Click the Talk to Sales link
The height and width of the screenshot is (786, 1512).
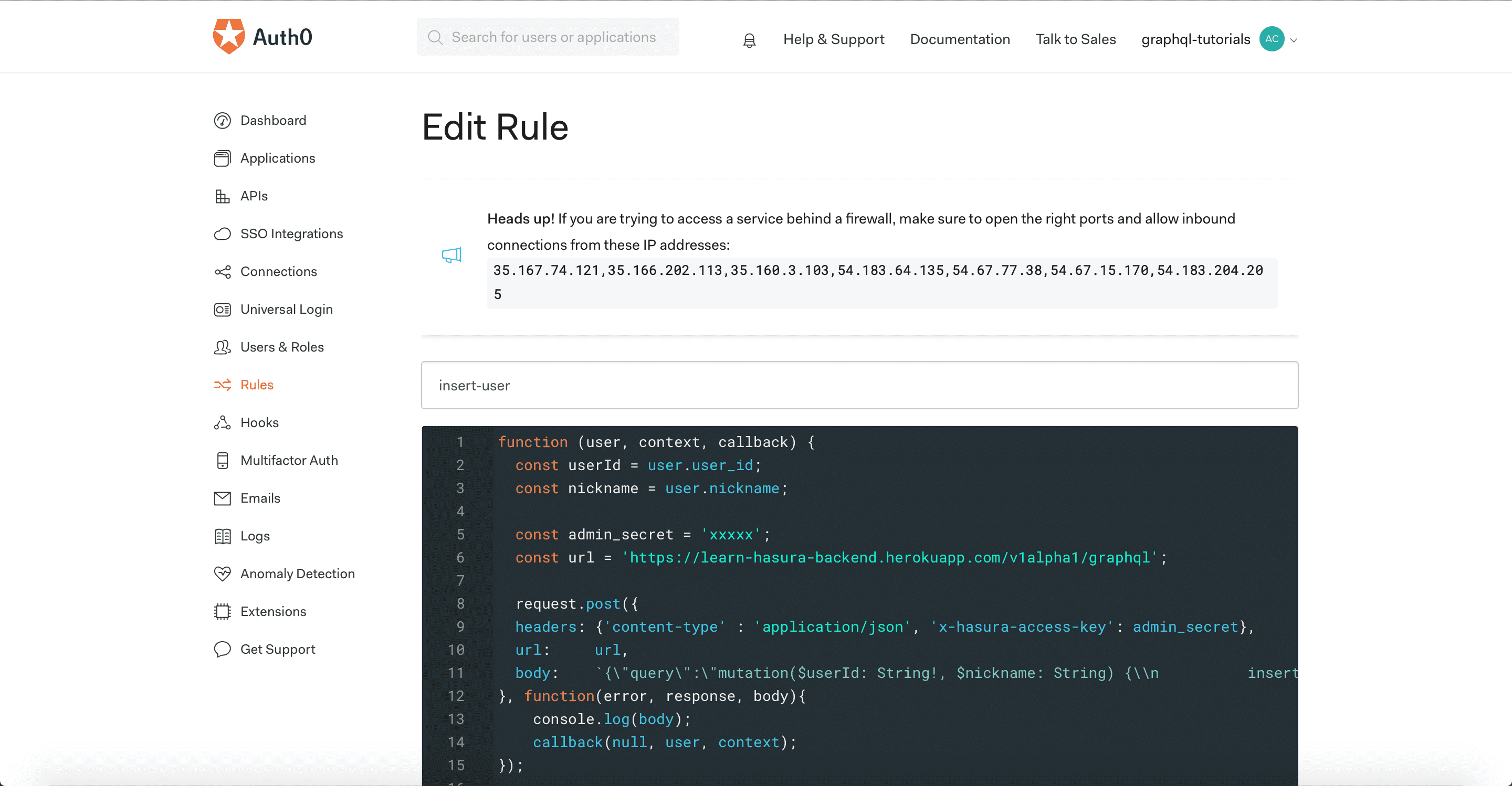tap(1075, 39)
